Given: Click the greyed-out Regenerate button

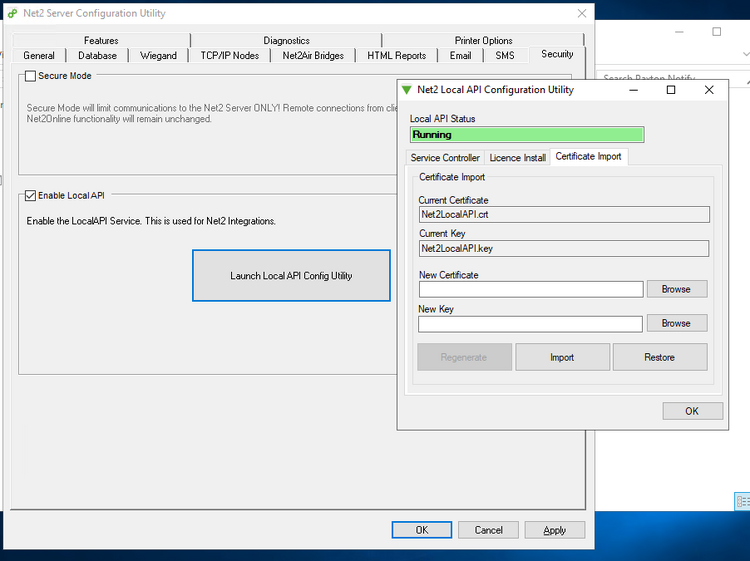Looking at the screenshot, I should [x=464, y=357].
